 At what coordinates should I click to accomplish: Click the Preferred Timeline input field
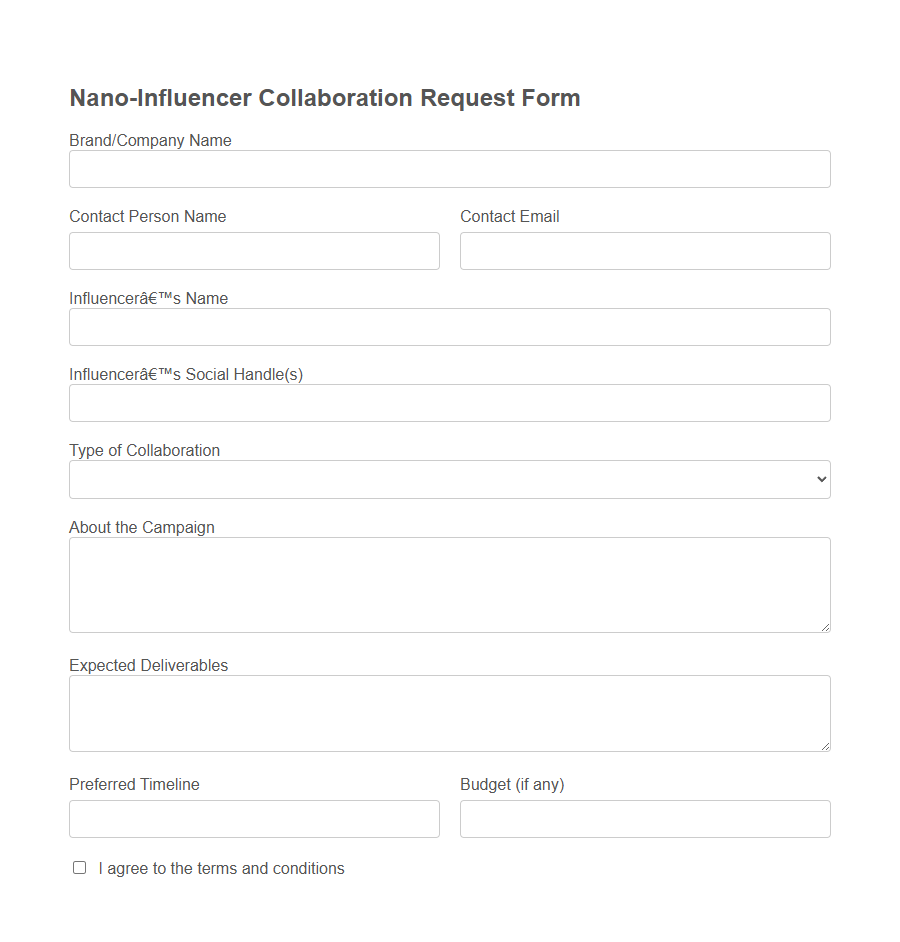254,818
